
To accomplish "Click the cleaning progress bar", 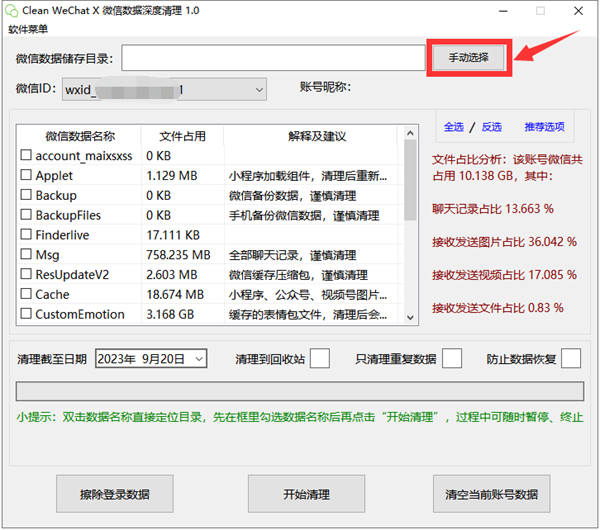I will click(300, 391).
